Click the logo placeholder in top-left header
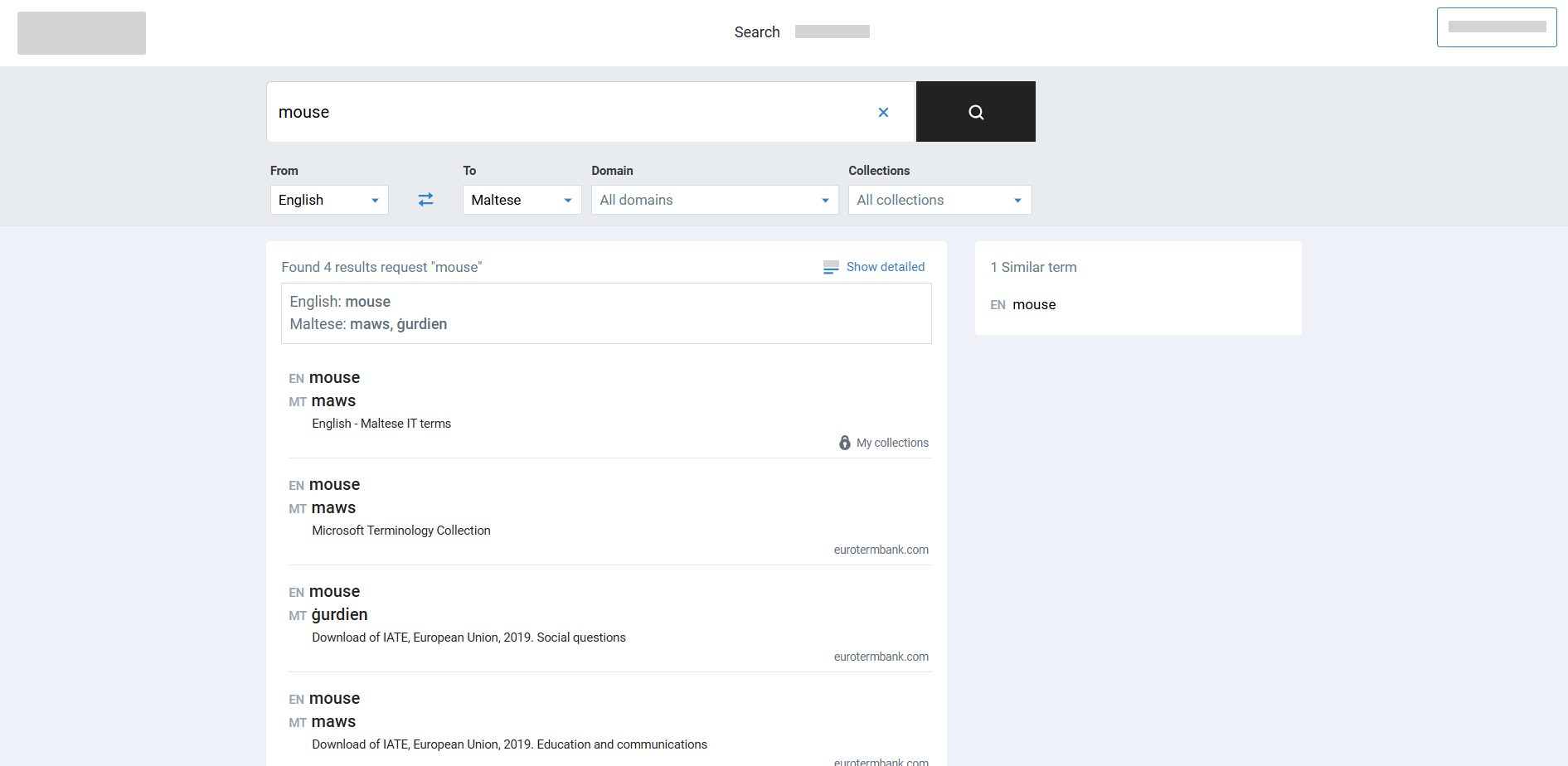This screenshot has height=766, width=1568. 81,33
